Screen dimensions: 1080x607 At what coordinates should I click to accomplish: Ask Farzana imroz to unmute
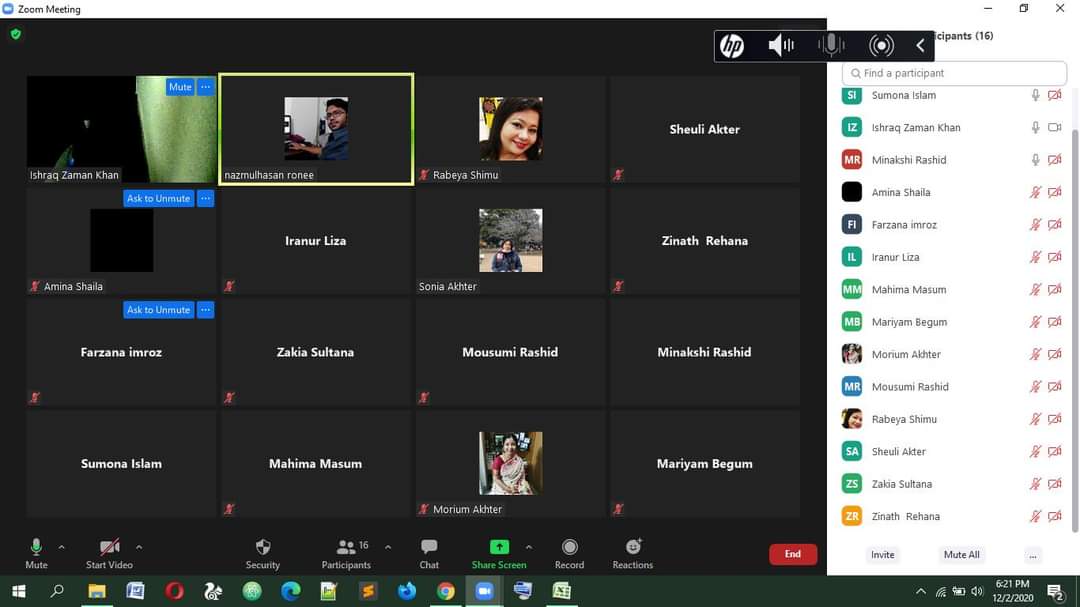tap(158, 310)
